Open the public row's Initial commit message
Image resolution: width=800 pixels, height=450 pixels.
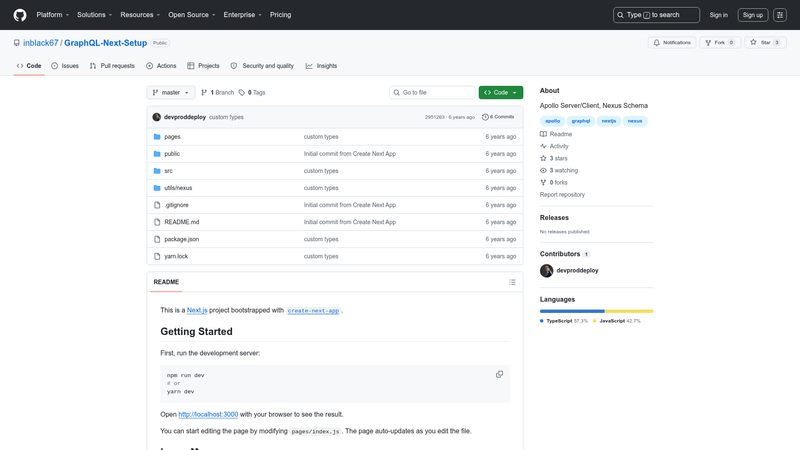point(349,154)
